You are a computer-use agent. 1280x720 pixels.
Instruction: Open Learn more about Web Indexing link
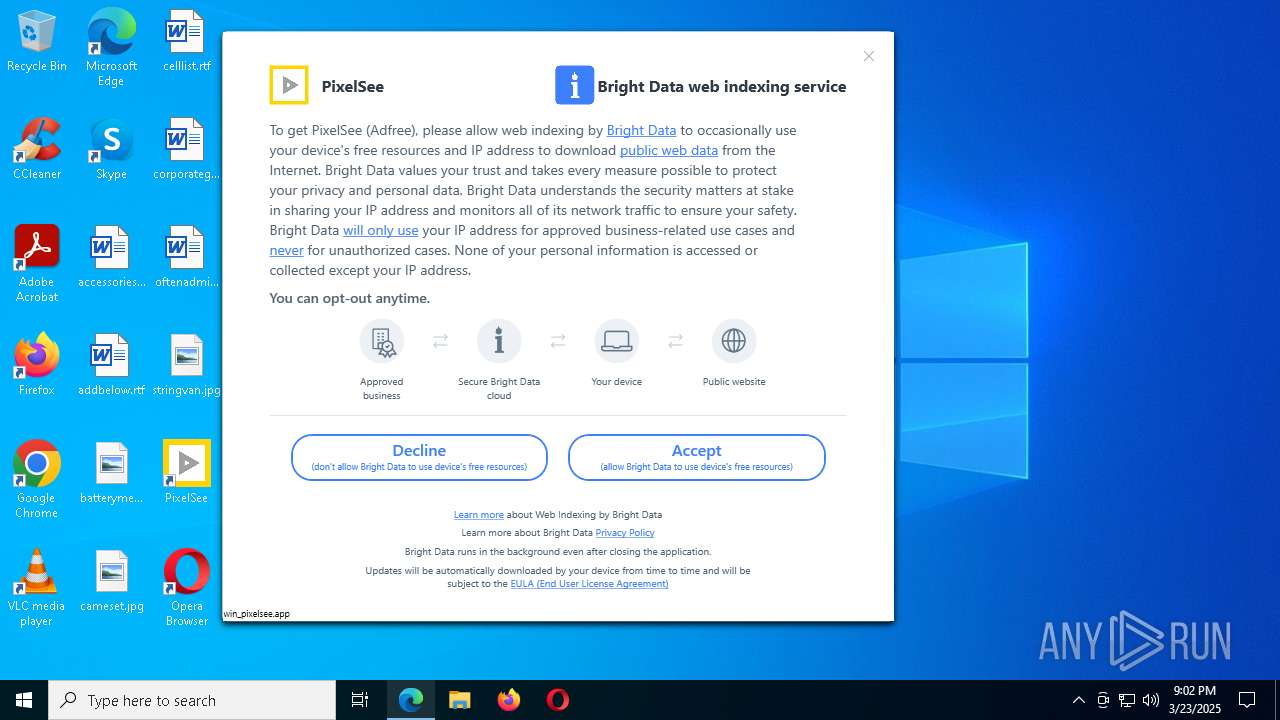479,514
